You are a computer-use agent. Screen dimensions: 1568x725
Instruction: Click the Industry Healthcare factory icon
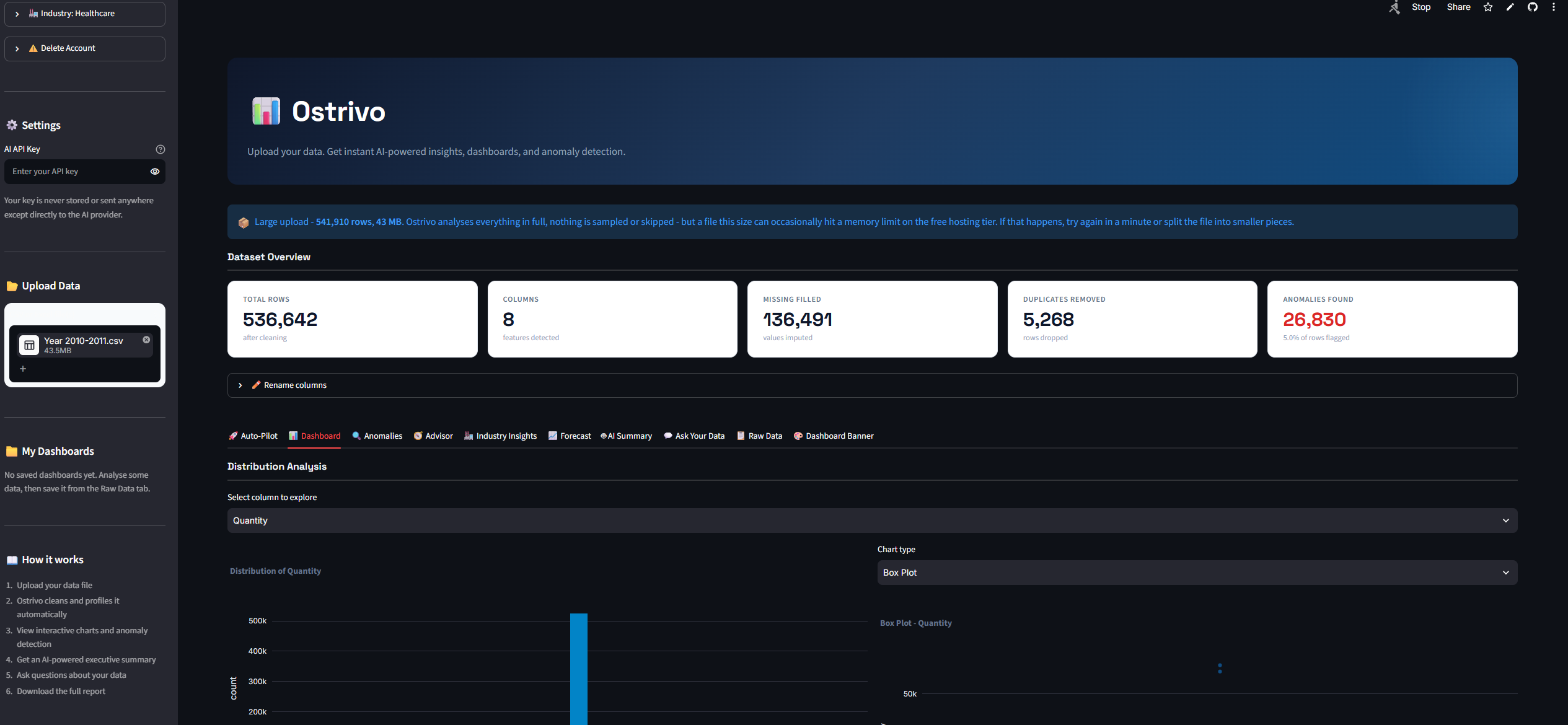(33, 14)
